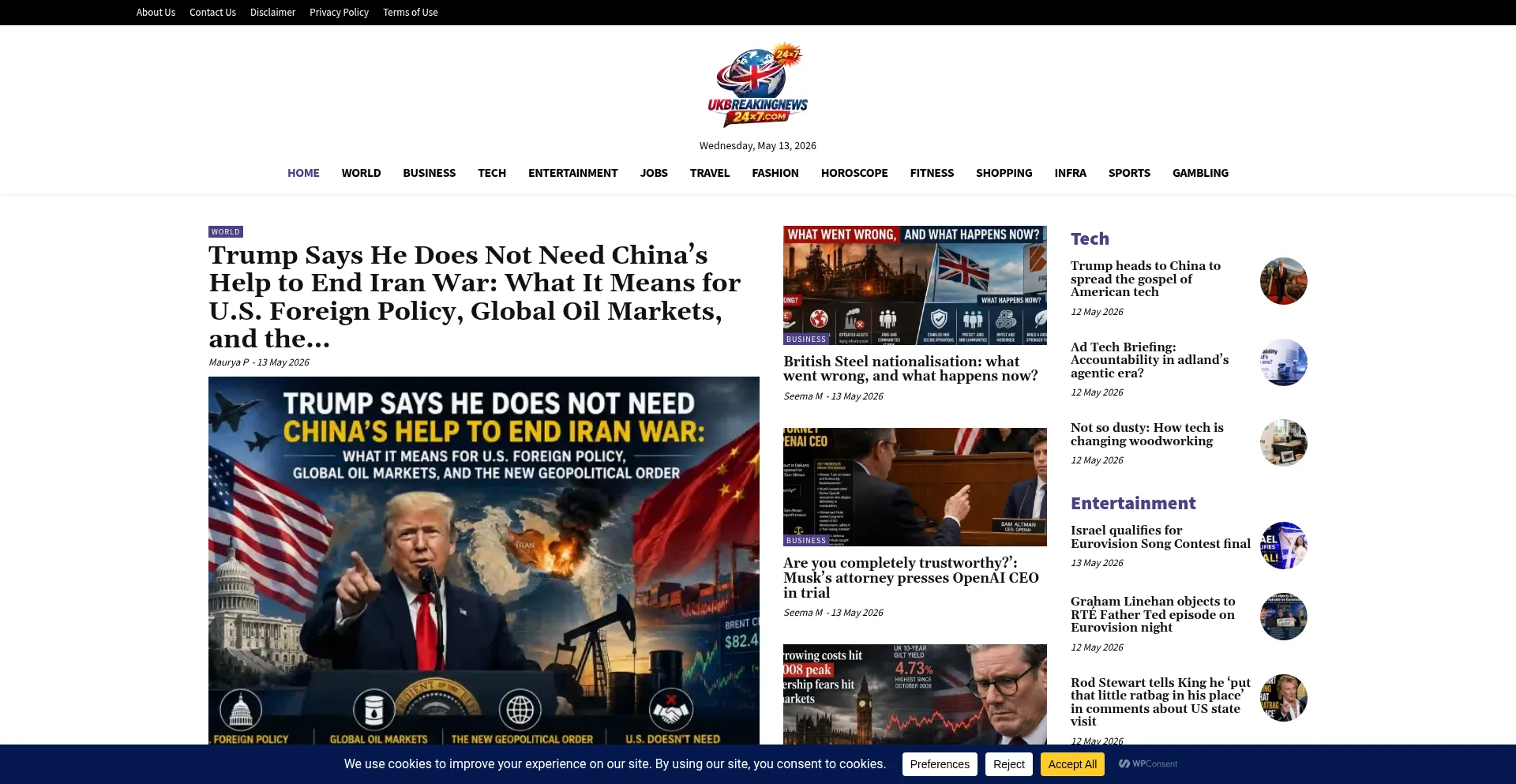Click author Seema M under British Steel
The image size is (1516, 784).
pos(803,396)
